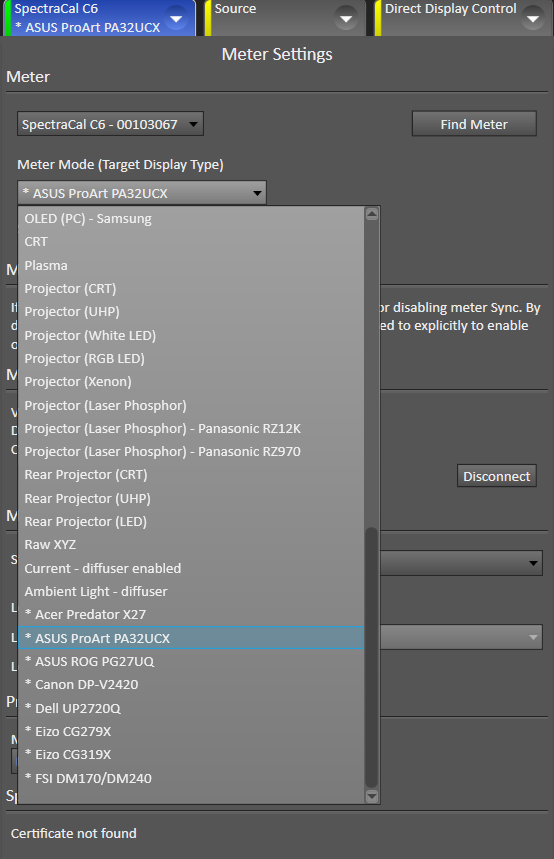The width and height of the screenshot is (554, 859).
Task: Choose Rear Projector (UHP) option
Action: 191,498
